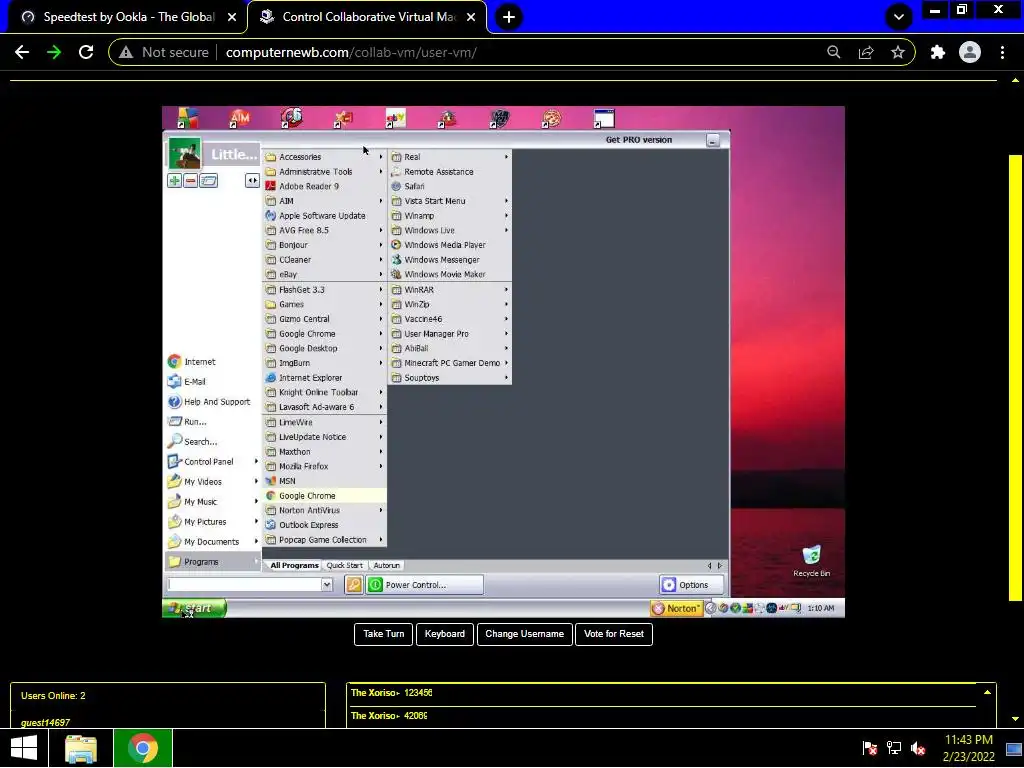
Task: Open Help And Support
Action: [209, 402]
